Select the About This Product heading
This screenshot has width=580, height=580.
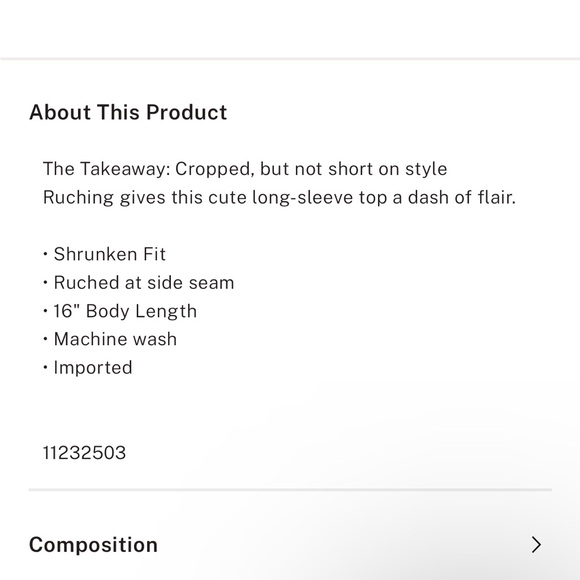pyautogui.click(x=128, y=112)
